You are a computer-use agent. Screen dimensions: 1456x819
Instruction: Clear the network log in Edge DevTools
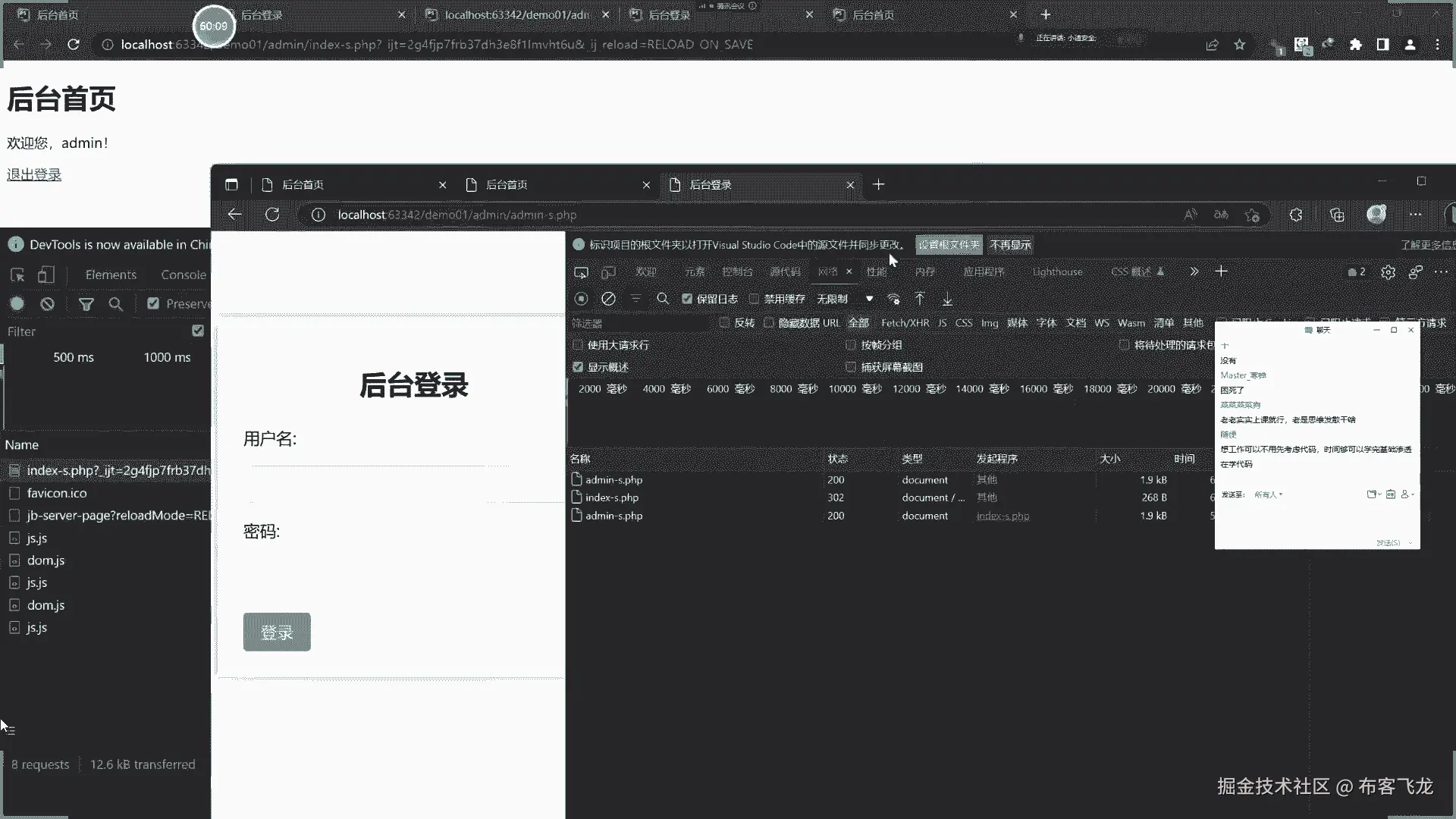pos(608,299)
